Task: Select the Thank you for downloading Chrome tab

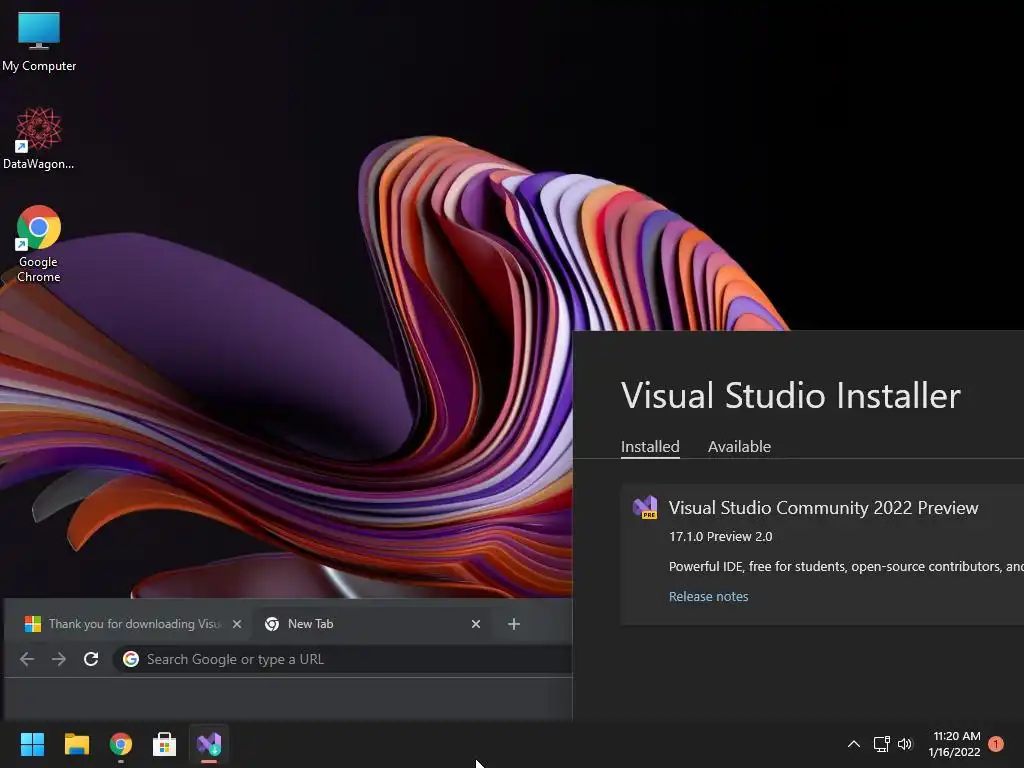Action: pyautogui.click(x=133, y=624)
